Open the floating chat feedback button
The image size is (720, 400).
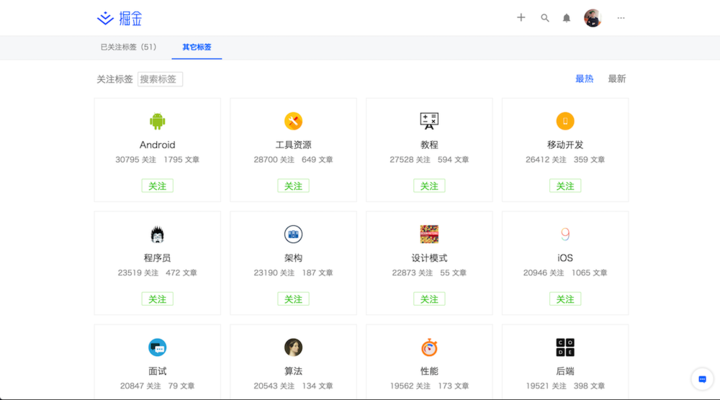(702, 379)
